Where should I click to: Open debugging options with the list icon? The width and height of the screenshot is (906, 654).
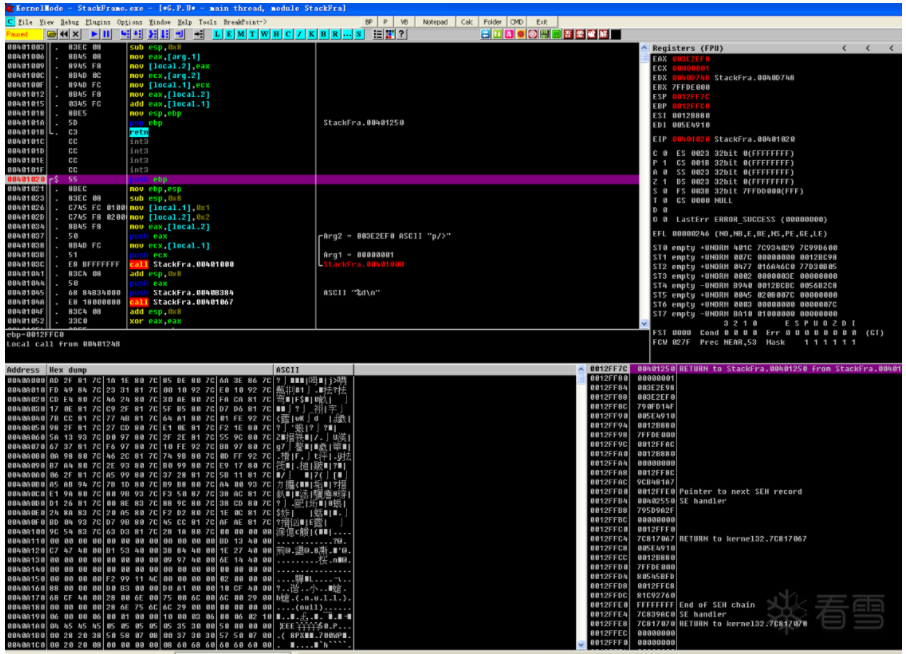coord(378,35)
